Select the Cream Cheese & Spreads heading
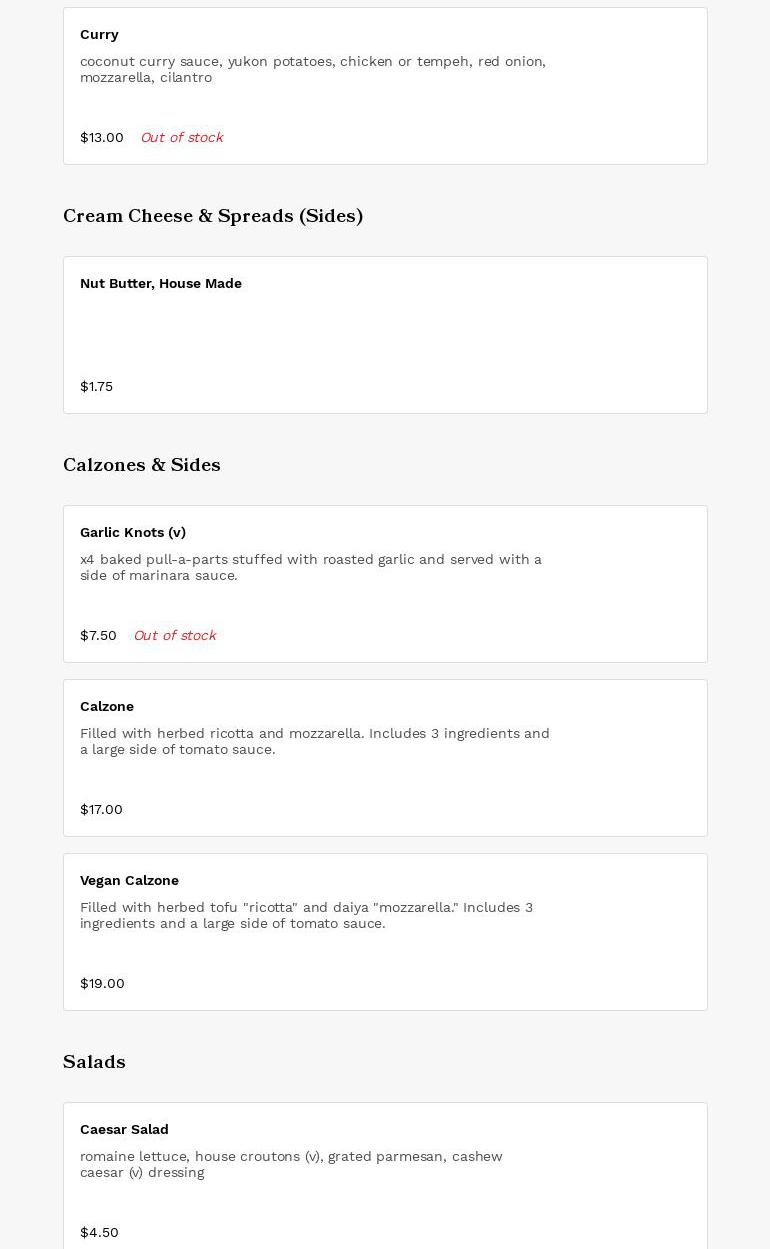Image resolution: width=770 pixels, height=1249 pixels. 213,216
